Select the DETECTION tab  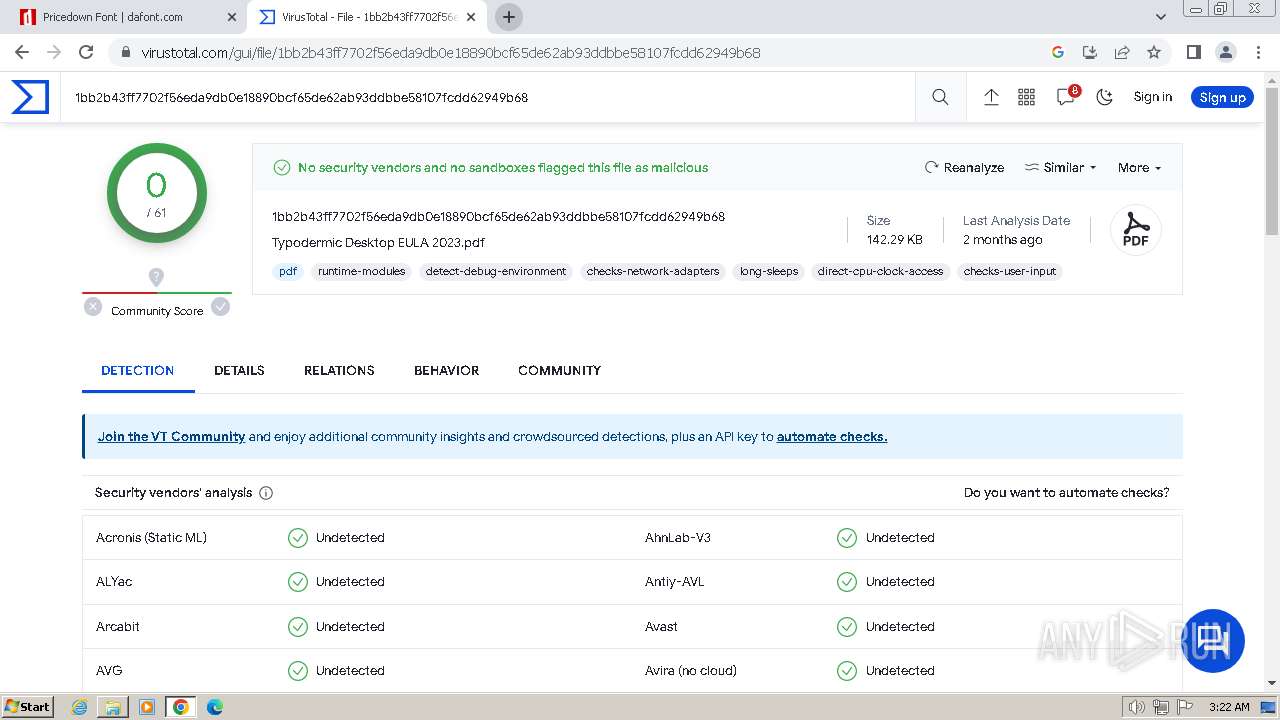pyautogui.click(x=138, y=370)
